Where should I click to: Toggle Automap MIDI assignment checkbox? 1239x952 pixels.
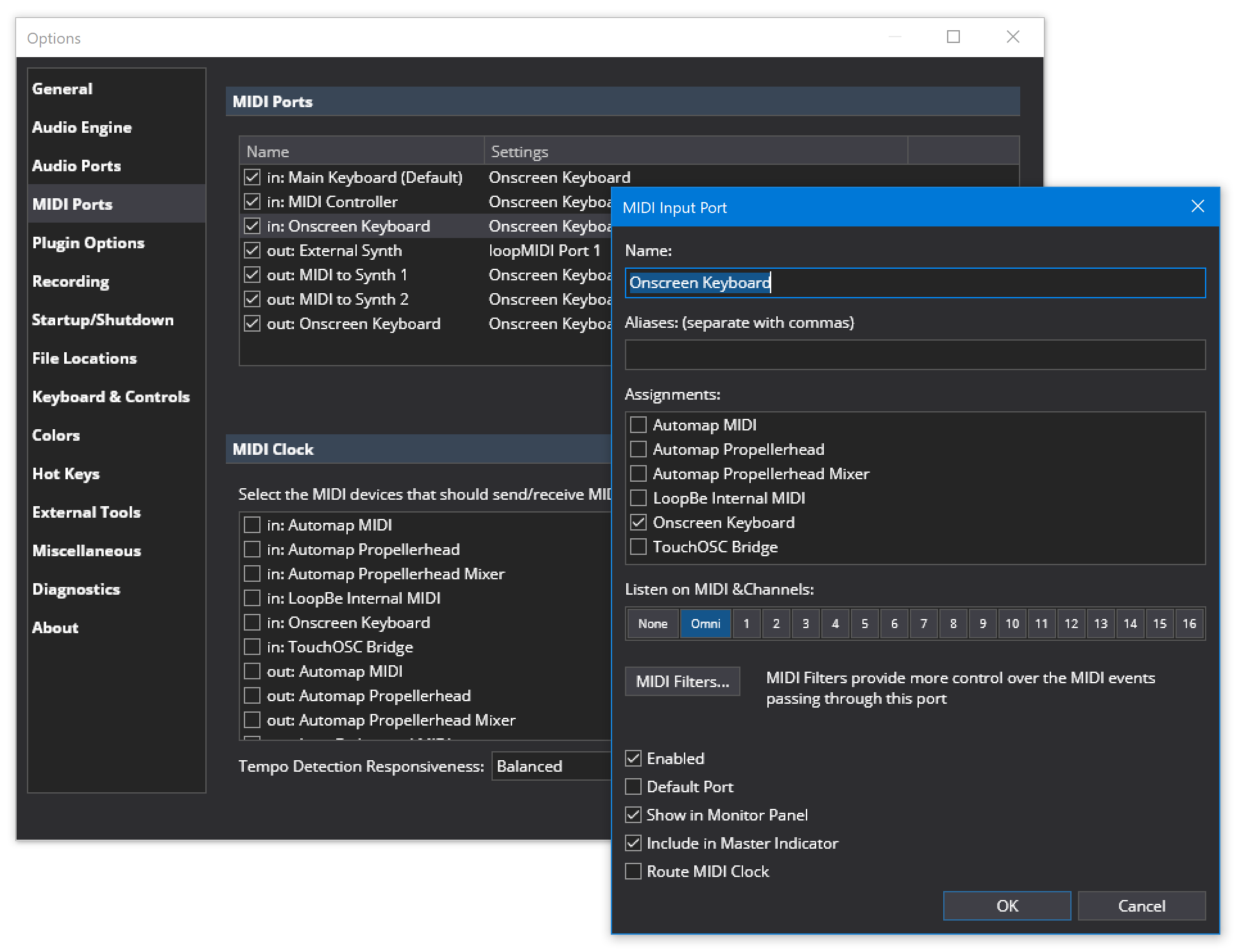638,425
